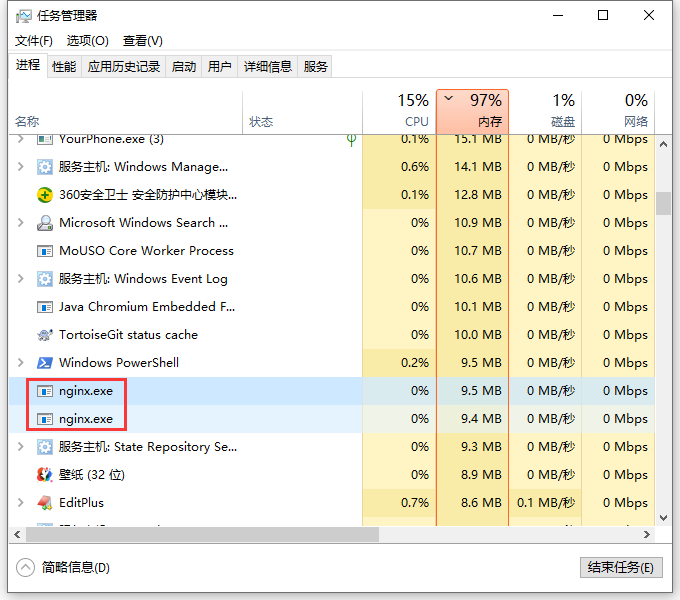This screenshot has height=600, width=680.
Task: Click icon of nginx.exe using 9.4 MB
Action: point(45,419)
